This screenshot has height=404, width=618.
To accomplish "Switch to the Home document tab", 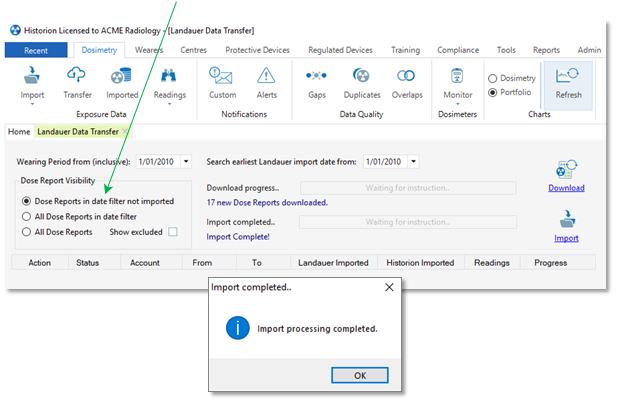I will 19,132.
